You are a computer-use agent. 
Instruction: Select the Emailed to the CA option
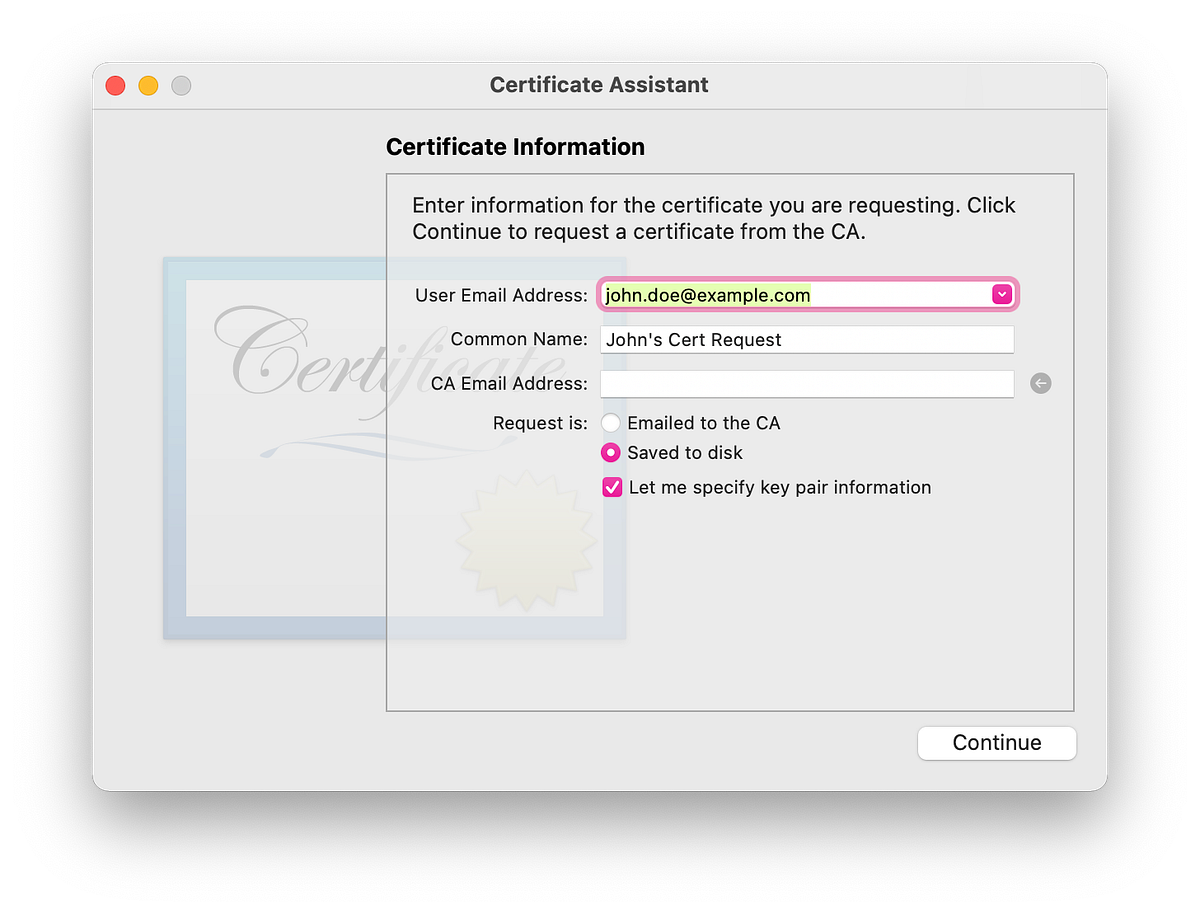(x=611, y=422)
